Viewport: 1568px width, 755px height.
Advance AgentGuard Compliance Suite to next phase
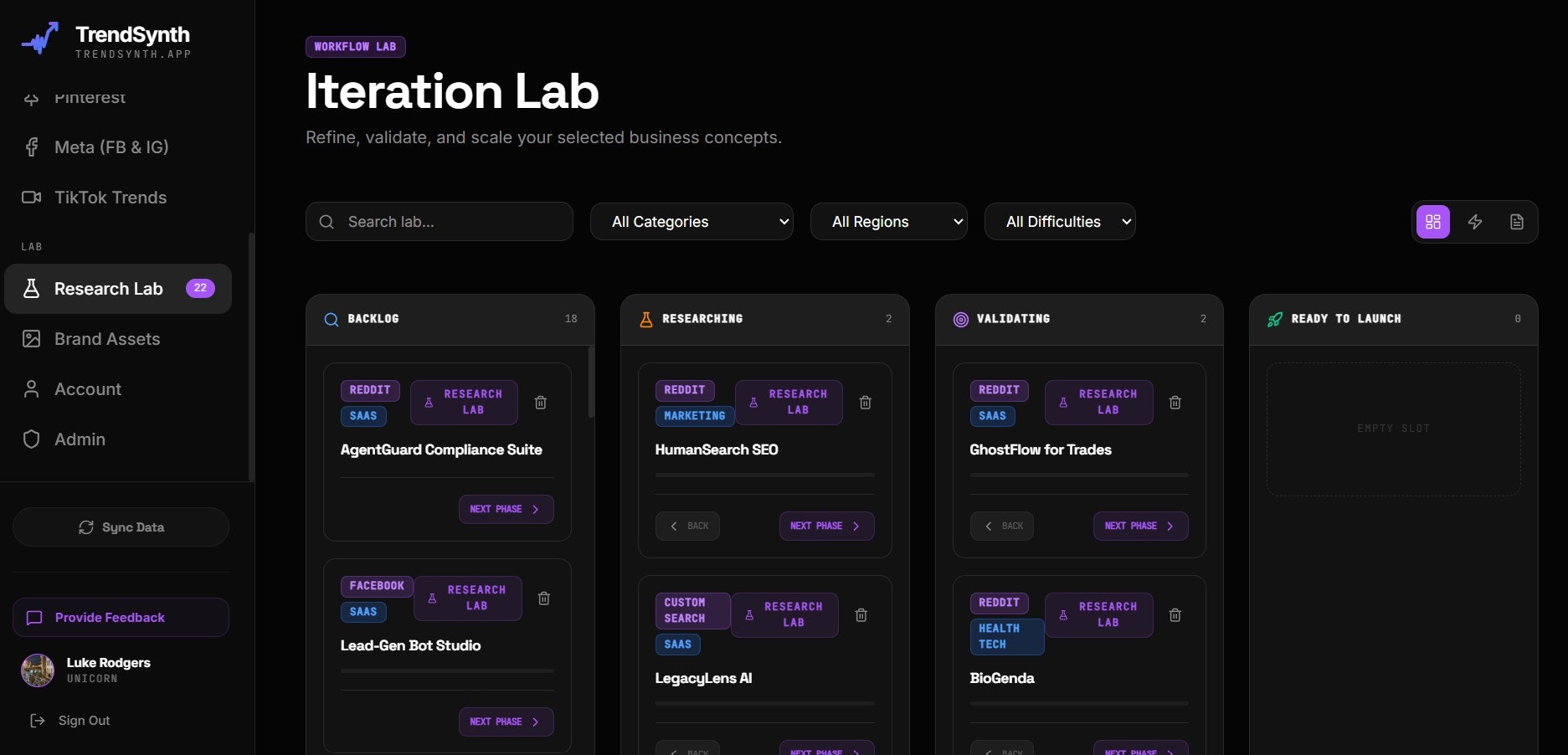click(x=506, y=509)
